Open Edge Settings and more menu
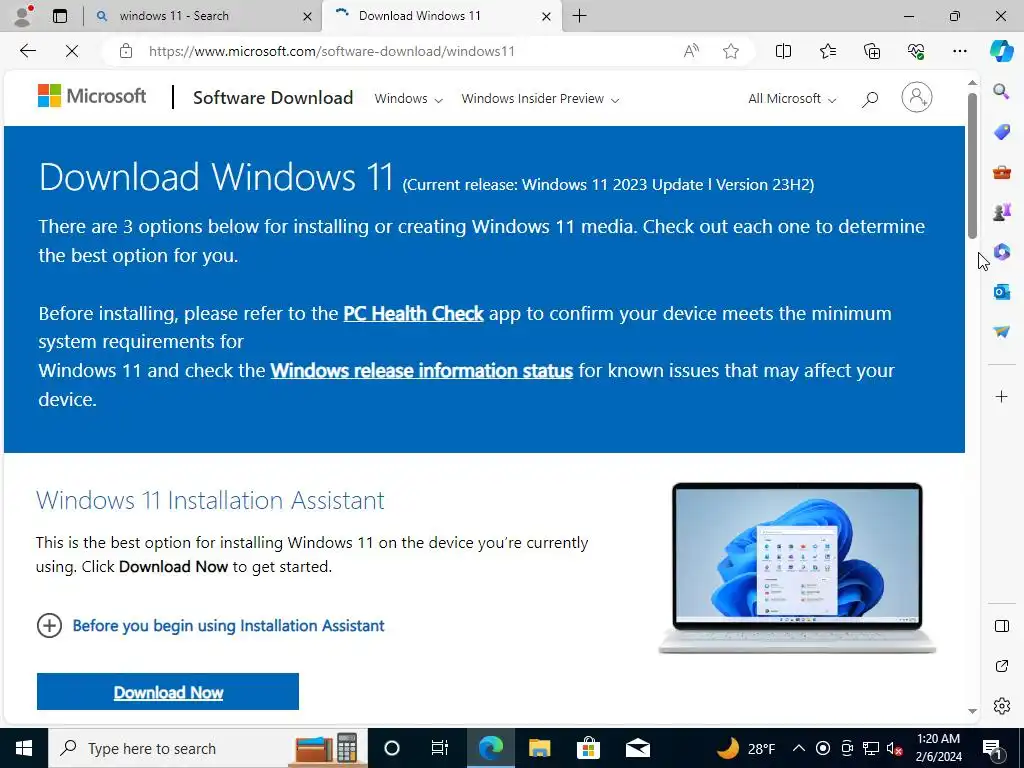 (x=959, y=51)
